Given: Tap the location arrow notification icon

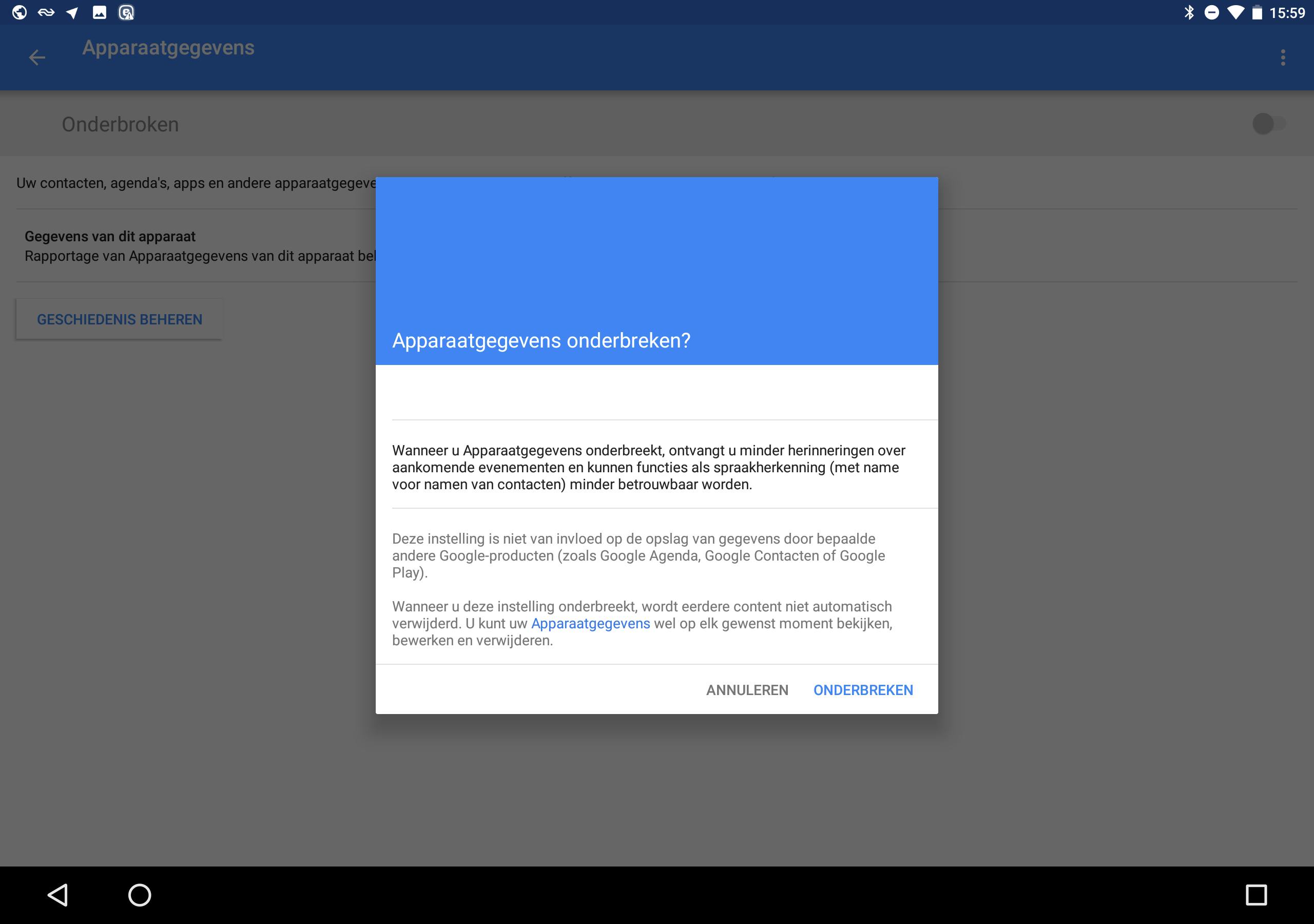Looking at the screenshot, I should coord(72,13).
